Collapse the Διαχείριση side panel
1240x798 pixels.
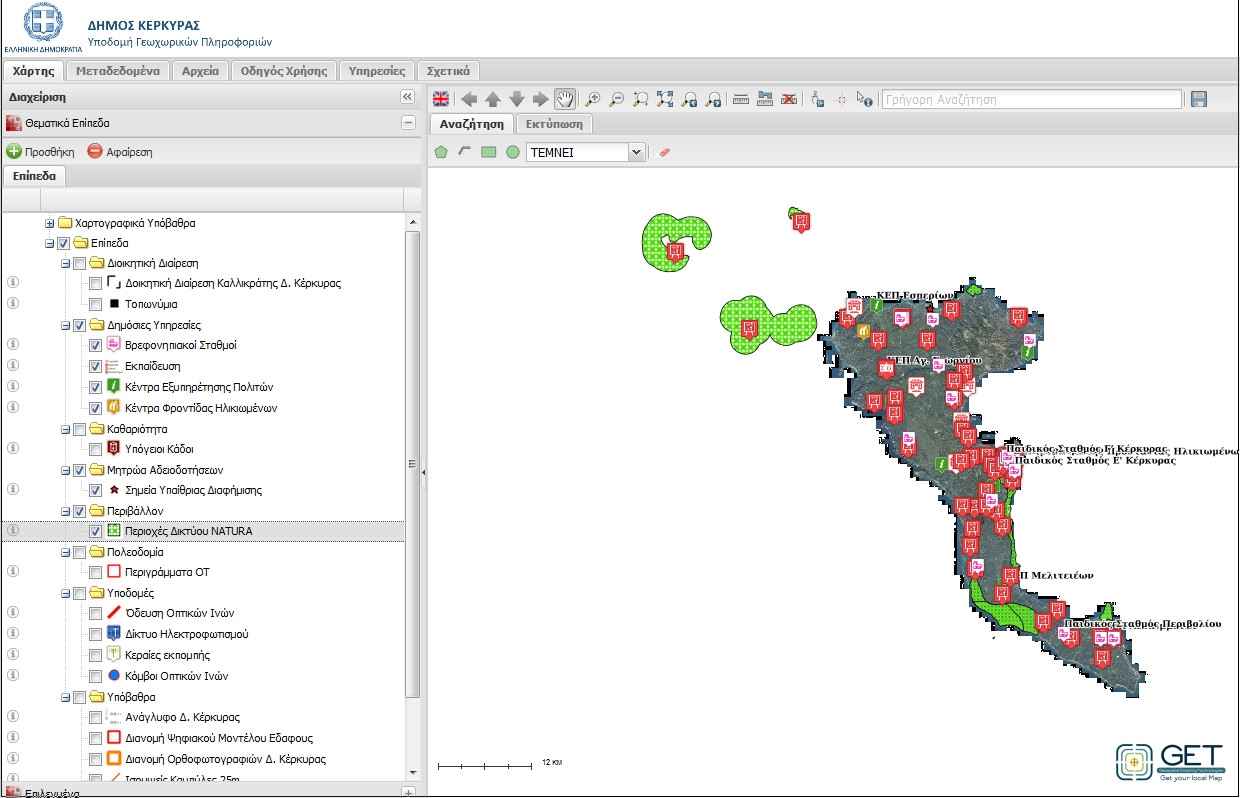click(407, 97)
